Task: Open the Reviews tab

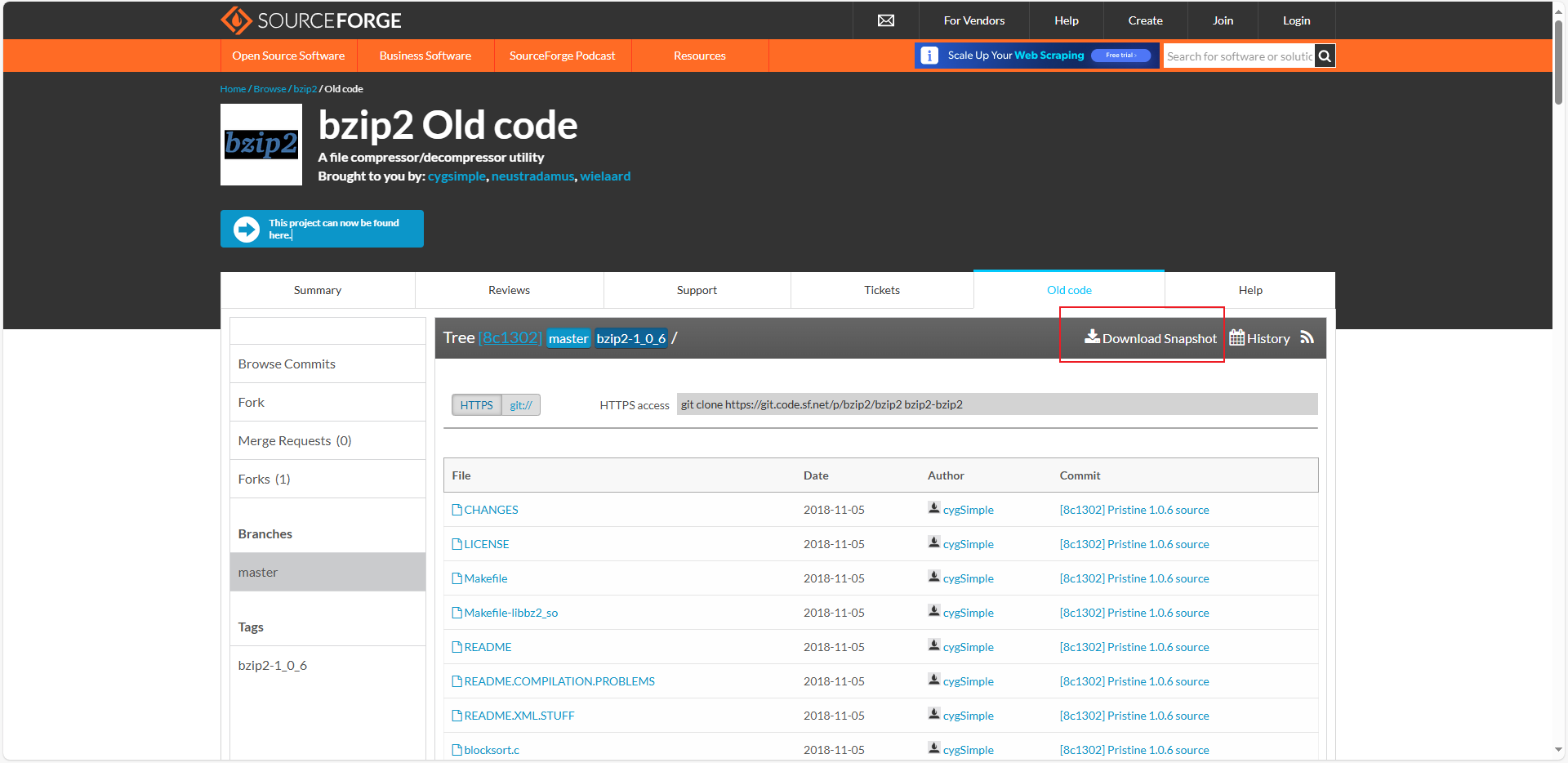Action: [509, 290]
